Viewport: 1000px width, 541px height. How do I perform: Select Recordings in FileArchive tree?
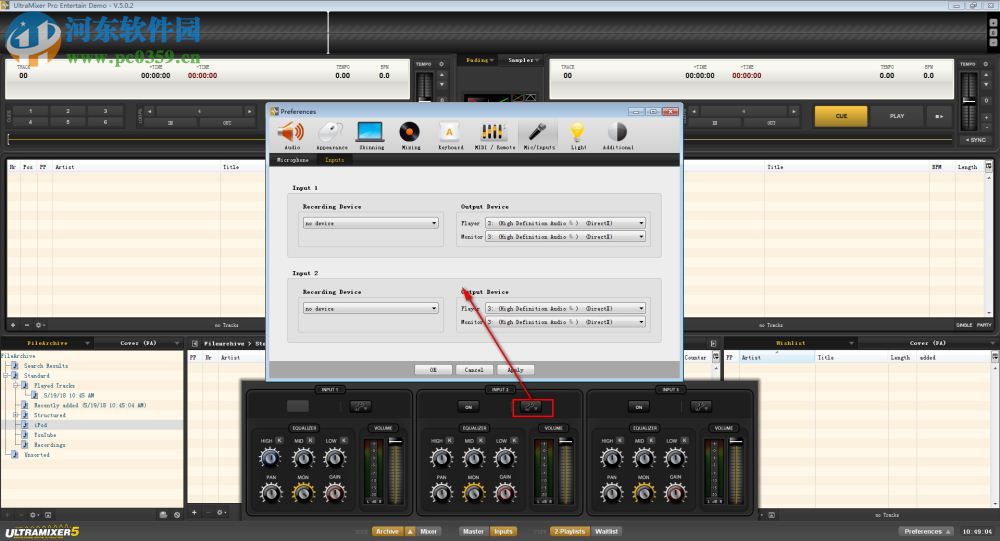49,445
